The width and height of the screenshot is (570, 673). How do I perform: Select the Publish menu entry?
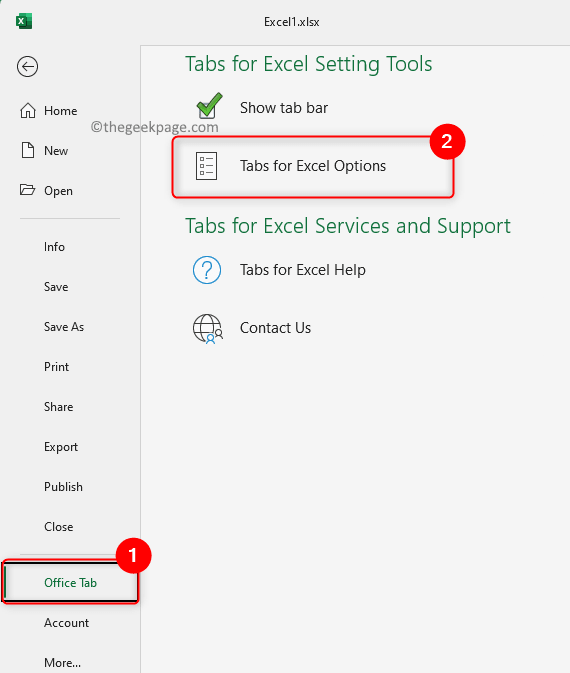point(63,487)
